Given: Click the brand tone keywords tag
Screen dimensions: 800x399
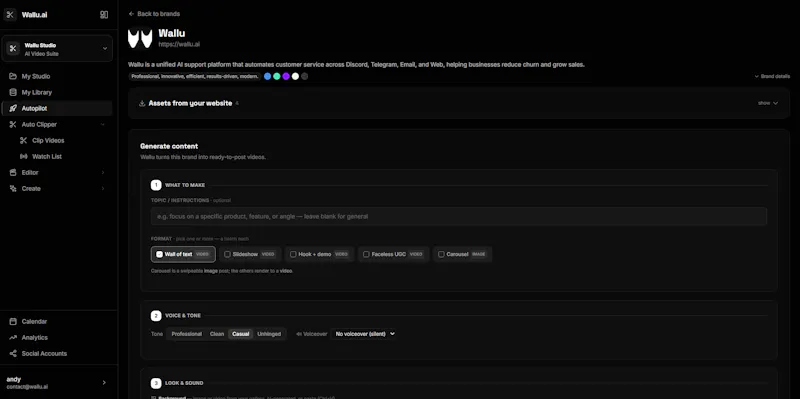Looking at the screenshot, I should pyautogui.click(x=194, y=77).
